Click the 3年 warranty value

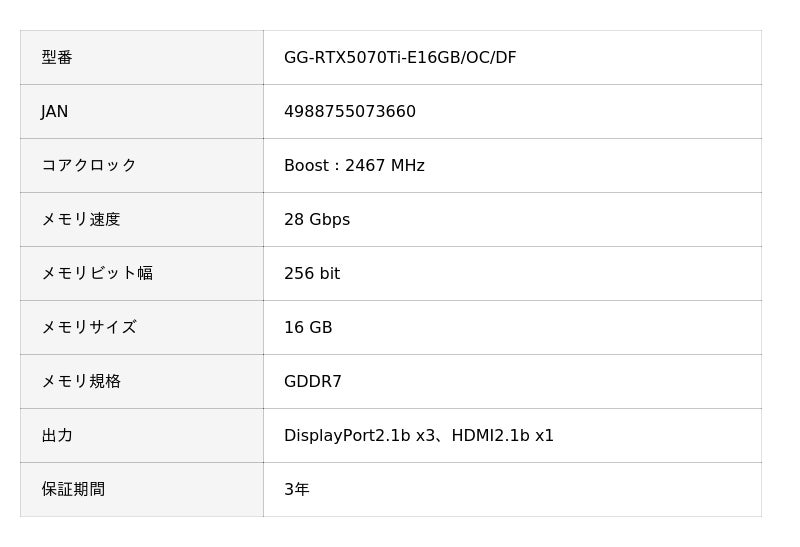point(297,490)
